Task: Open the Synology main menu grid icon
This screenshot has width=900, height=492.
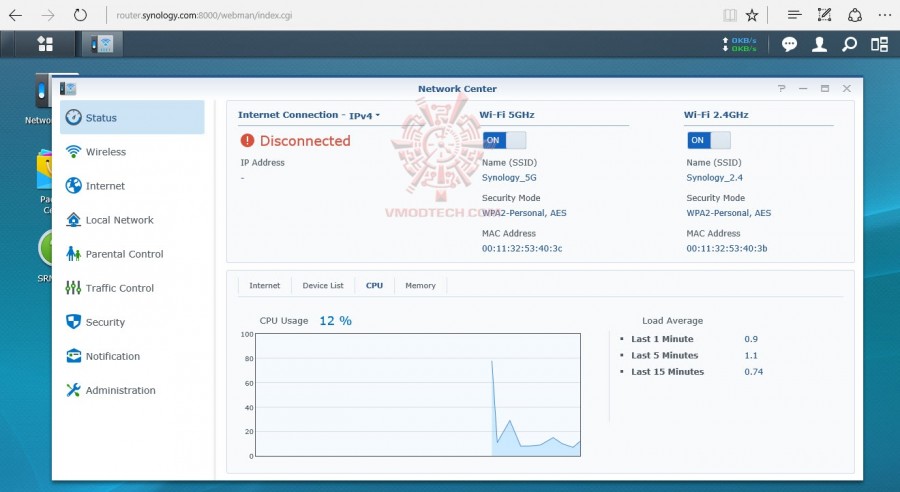Action: pyautogui.click(x=45, y=44)
